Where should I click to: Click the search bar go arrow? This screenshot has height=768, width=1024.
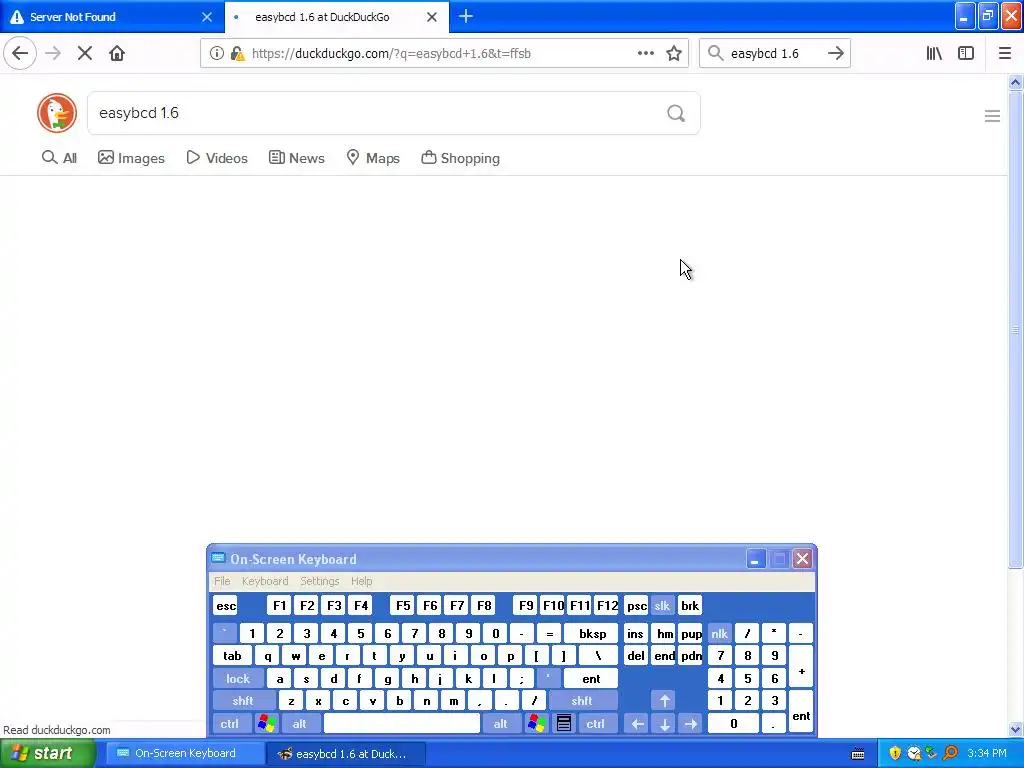(836, 54)
